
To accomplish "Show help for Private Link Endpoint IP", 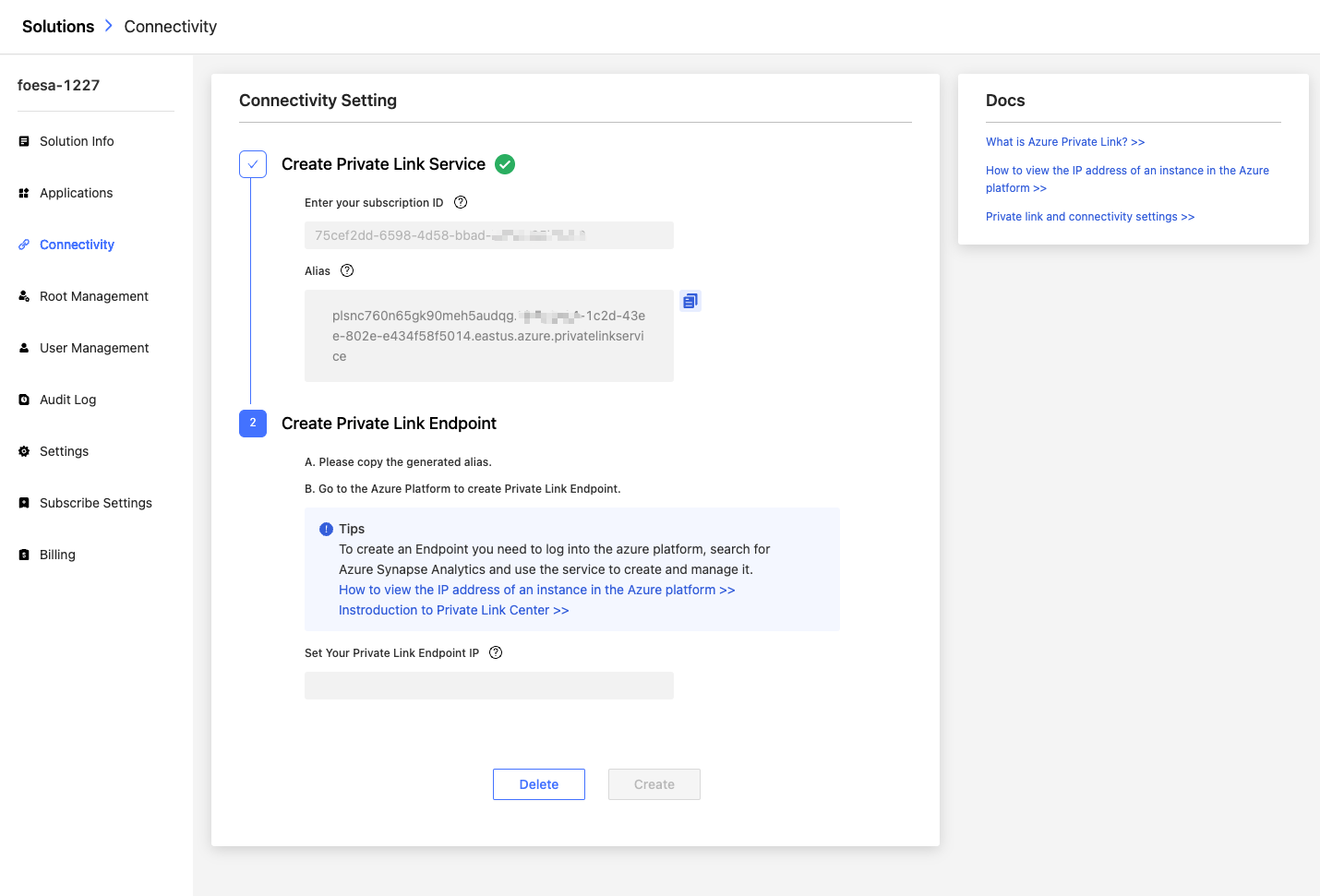I will [x=496, y=652].
